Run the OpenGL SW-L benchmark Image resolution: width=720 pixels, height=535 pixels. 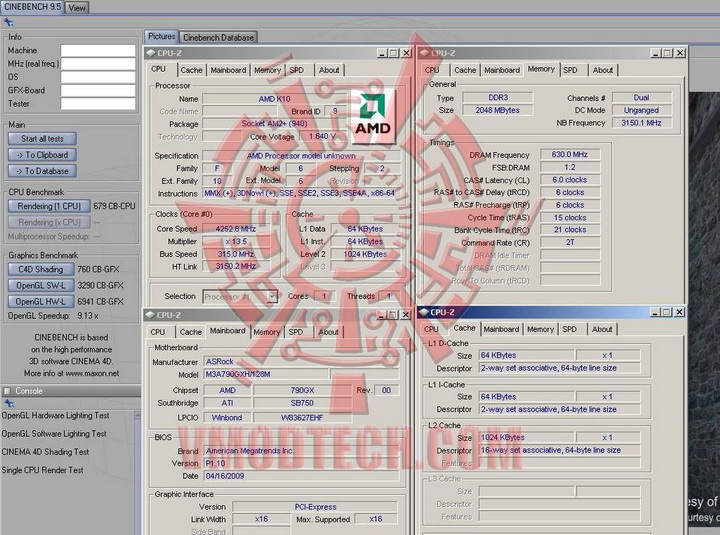(41, 285)
